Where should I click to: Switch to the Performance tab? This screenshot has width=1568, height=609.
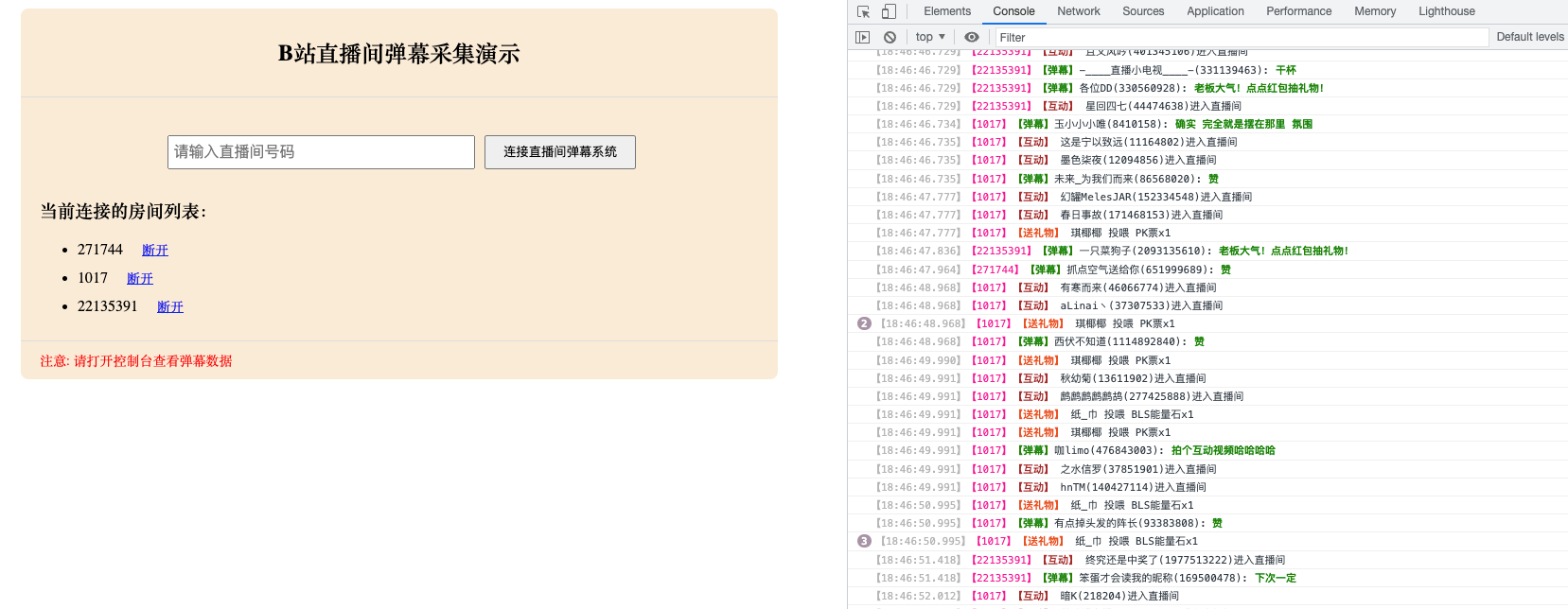(1298, 11)
